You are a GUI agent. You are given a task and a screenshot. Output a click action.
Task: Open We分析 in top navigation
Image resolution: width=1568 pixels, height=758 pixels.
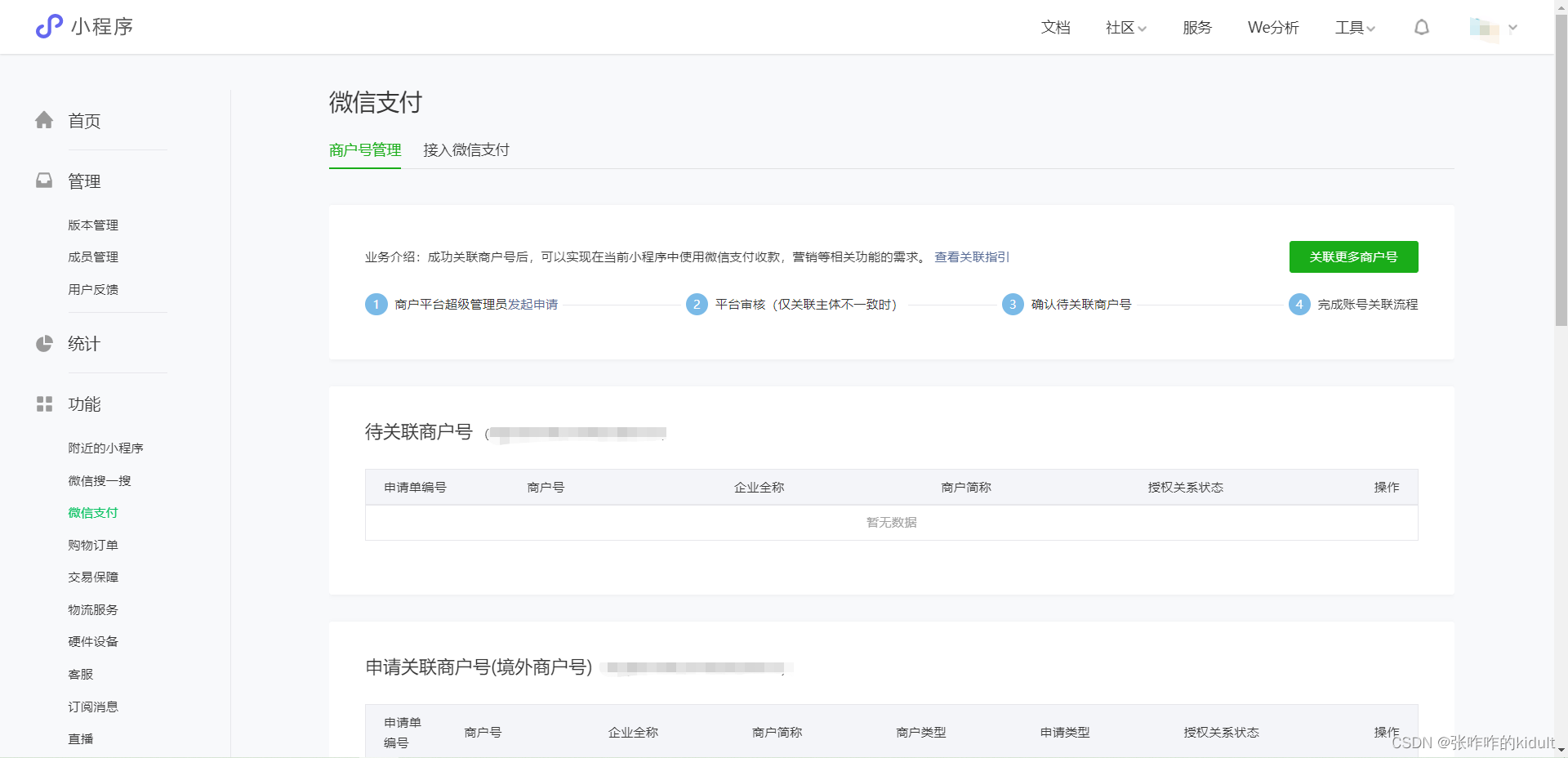point(1273,28)
